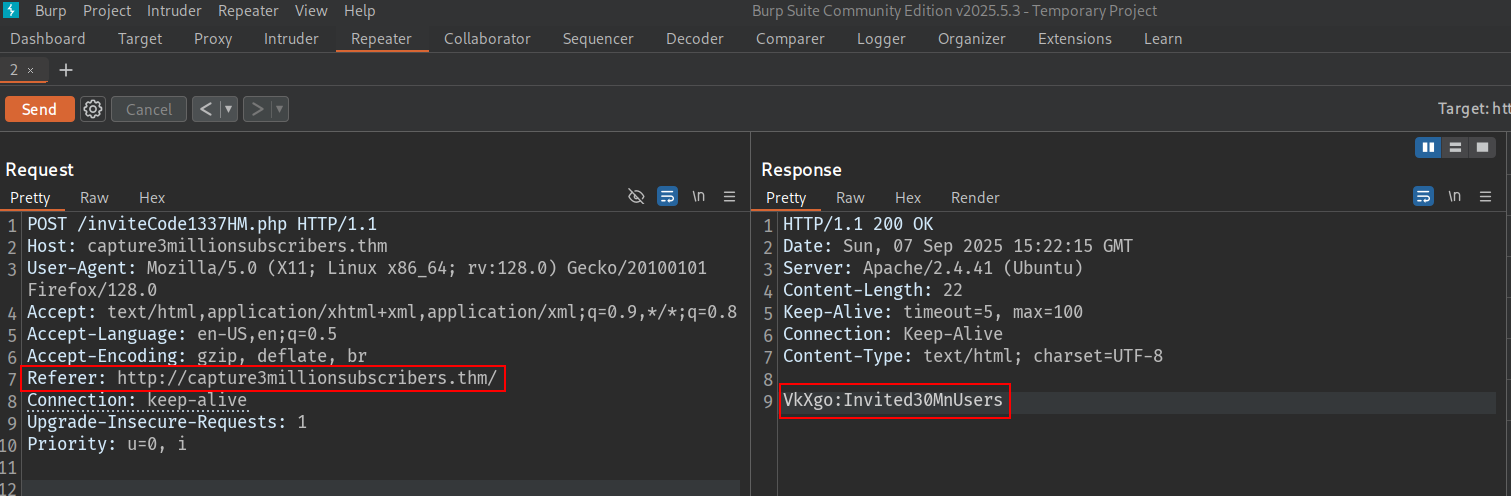Close Repeater tab 2
The height and width of the screenshot is (496, 1511).
(x=31, y=70)
